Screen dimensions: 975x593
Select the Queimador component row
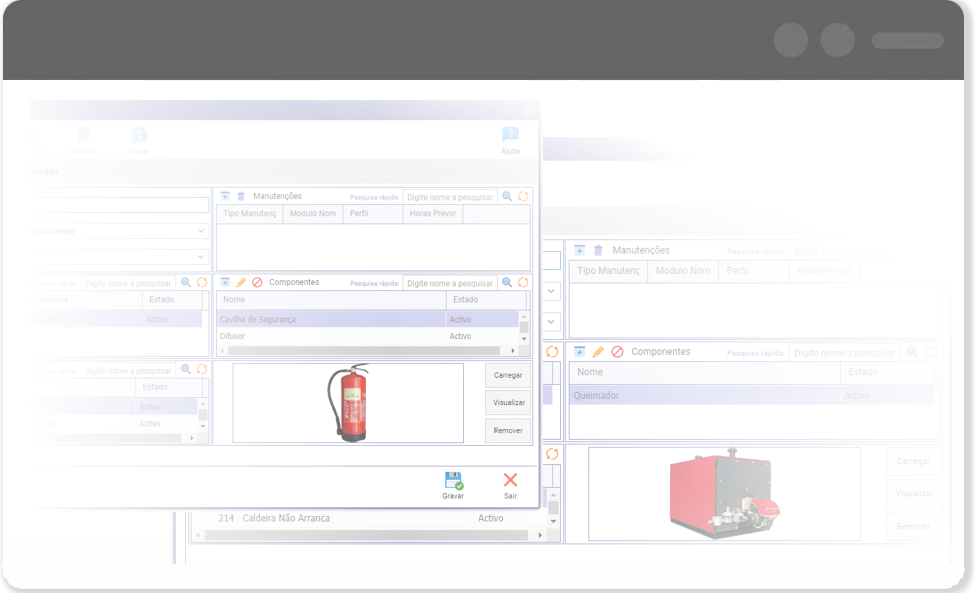pos(700,395)
